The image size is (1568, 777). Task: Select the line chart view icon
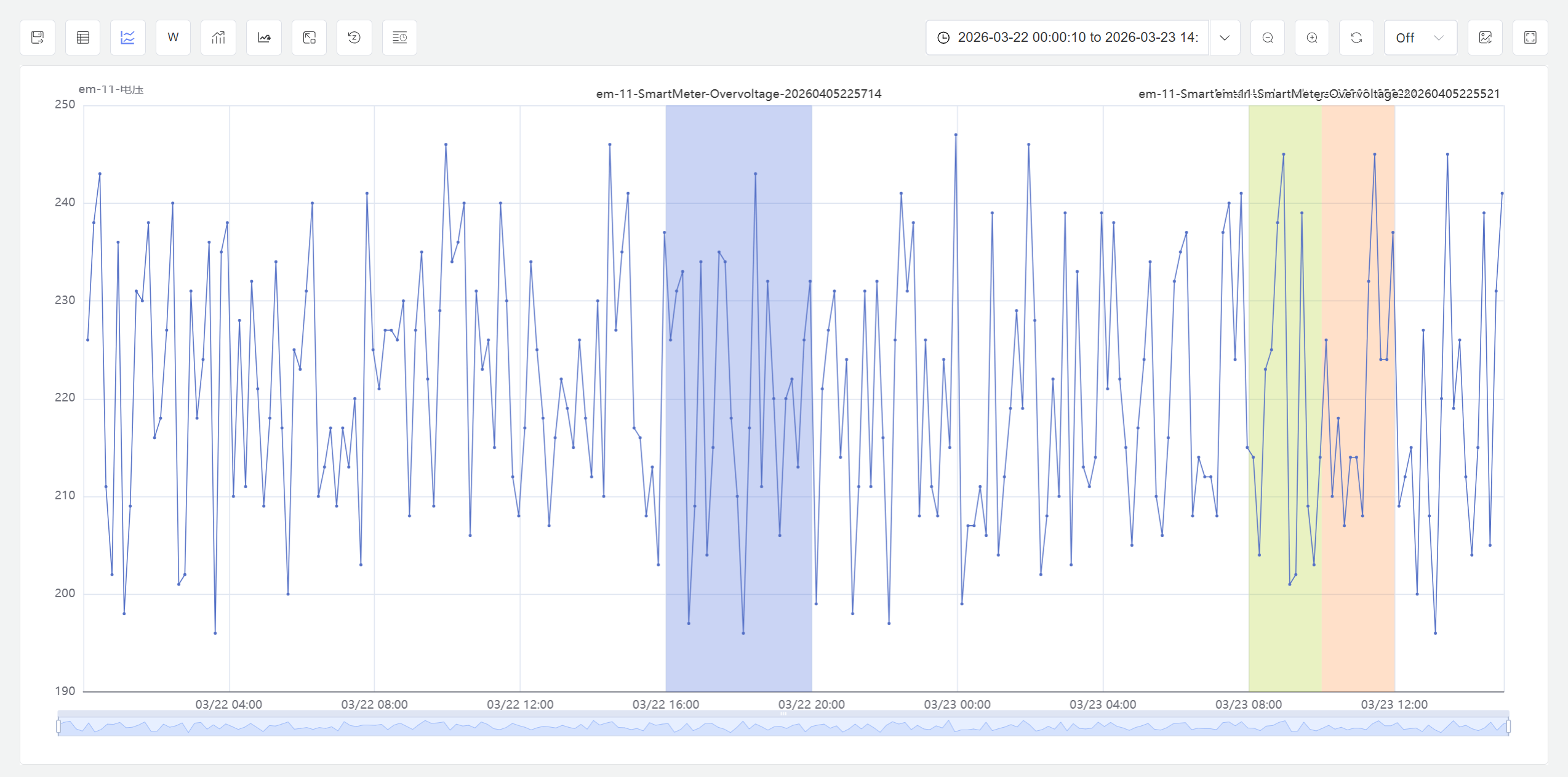128,38
